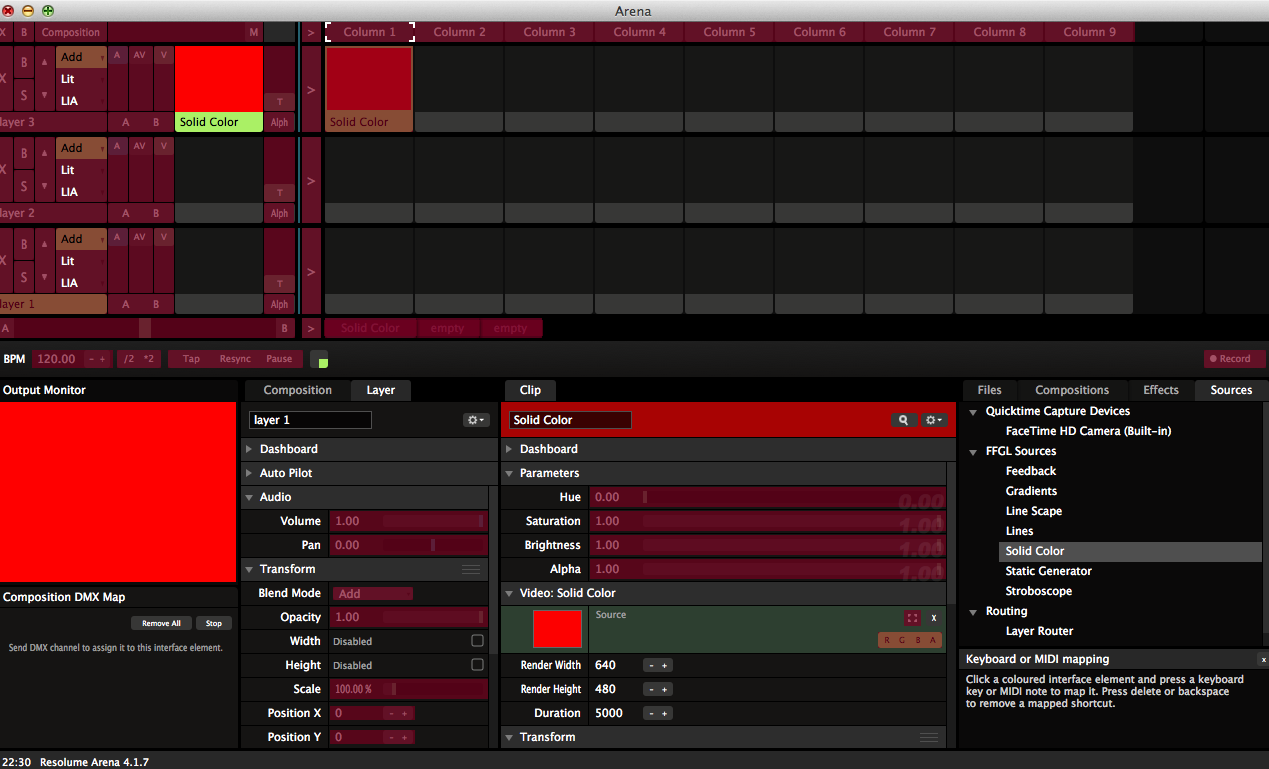Open the Composition tab
This screenshot has height=769, width=1269.
pos(297,390)
